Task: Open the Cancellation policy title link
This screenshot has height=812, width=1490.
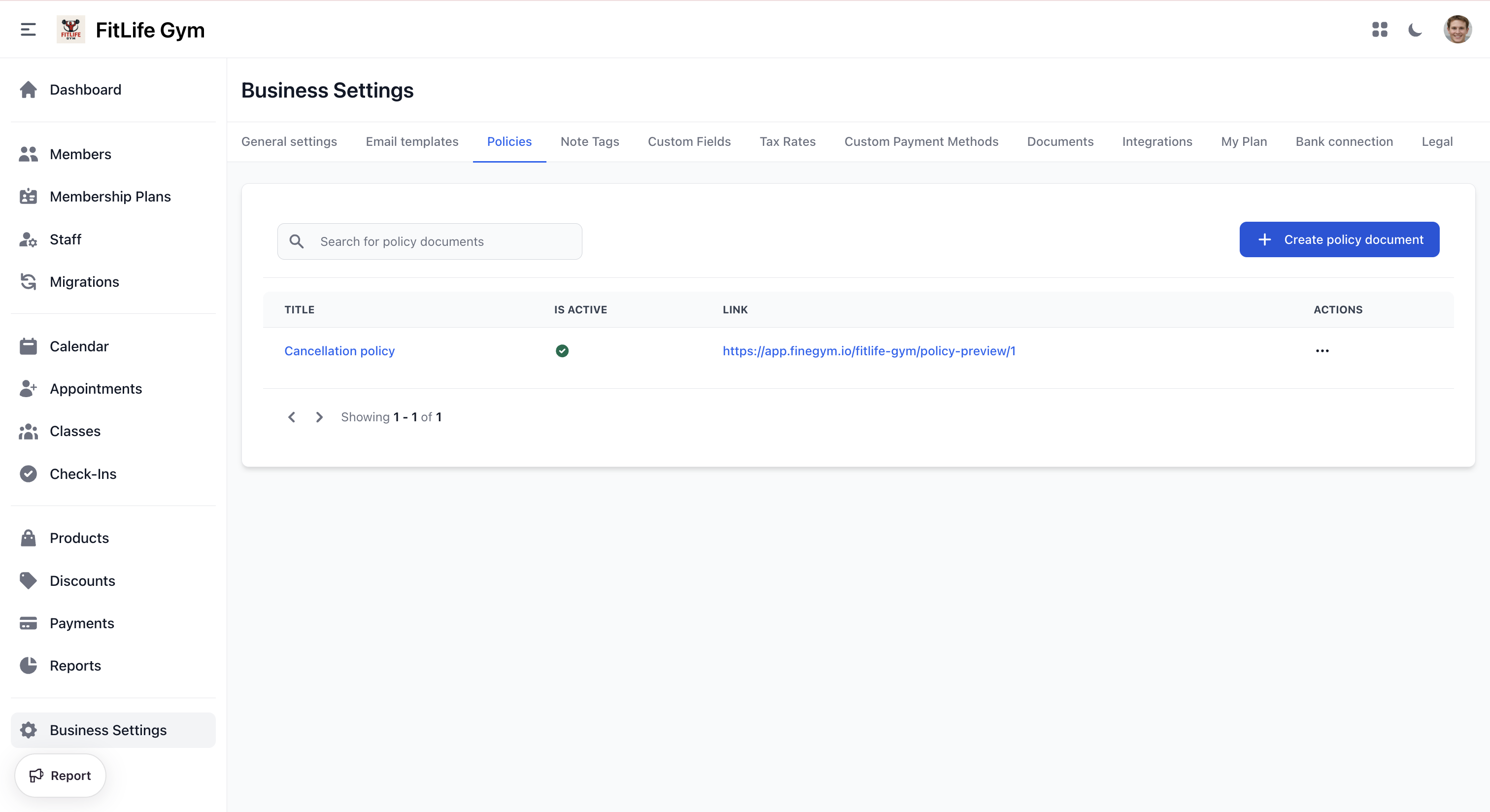Action: (339, 351)
